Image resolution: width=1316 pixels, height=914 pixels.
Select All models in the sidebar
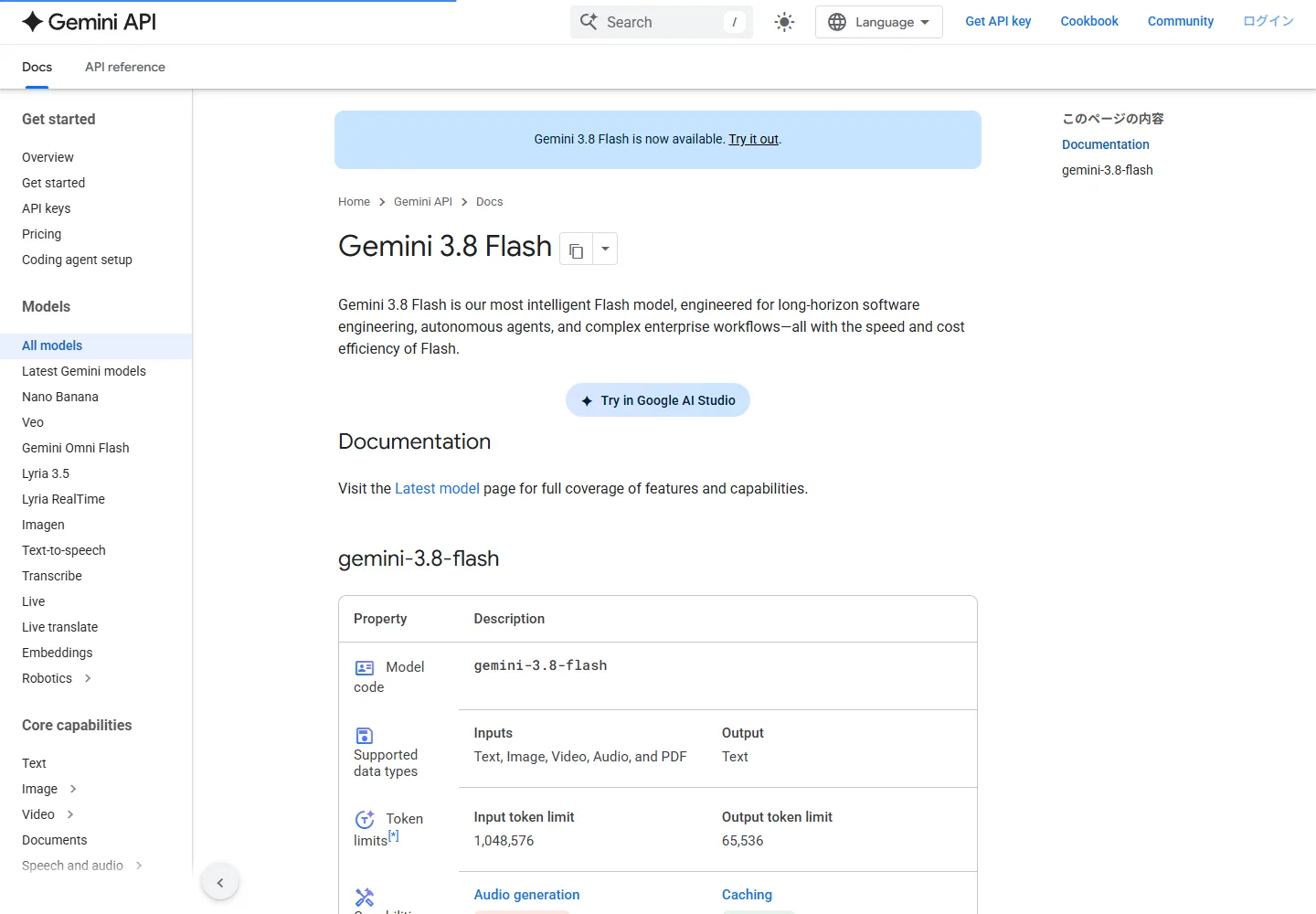pos(96,345)
